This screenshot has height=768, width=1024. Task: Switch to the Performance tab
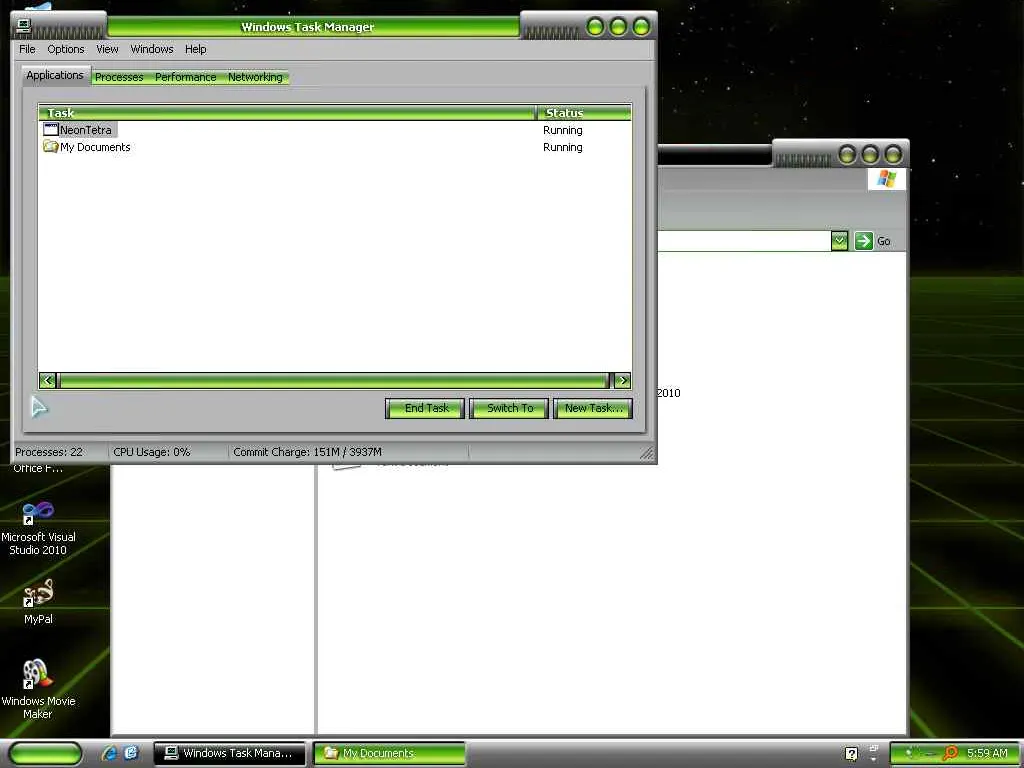185,77
